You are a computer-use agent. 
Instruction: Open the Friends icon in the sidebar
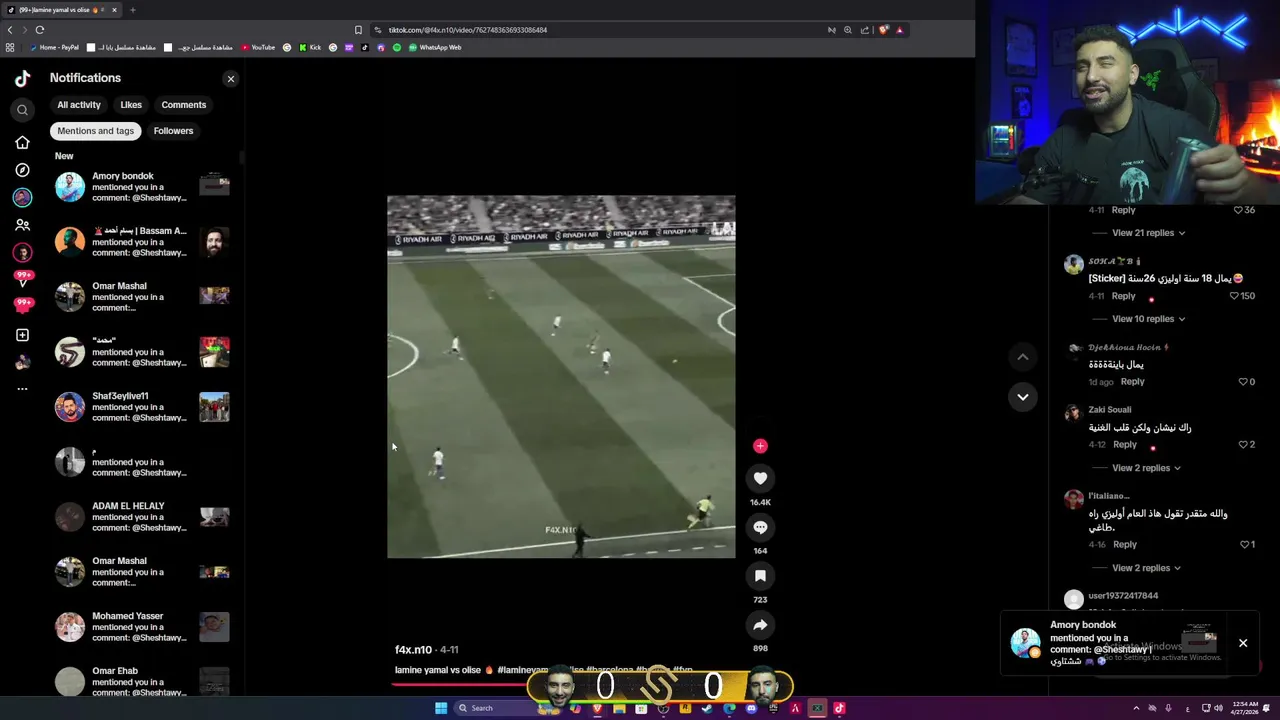point(22,225)
